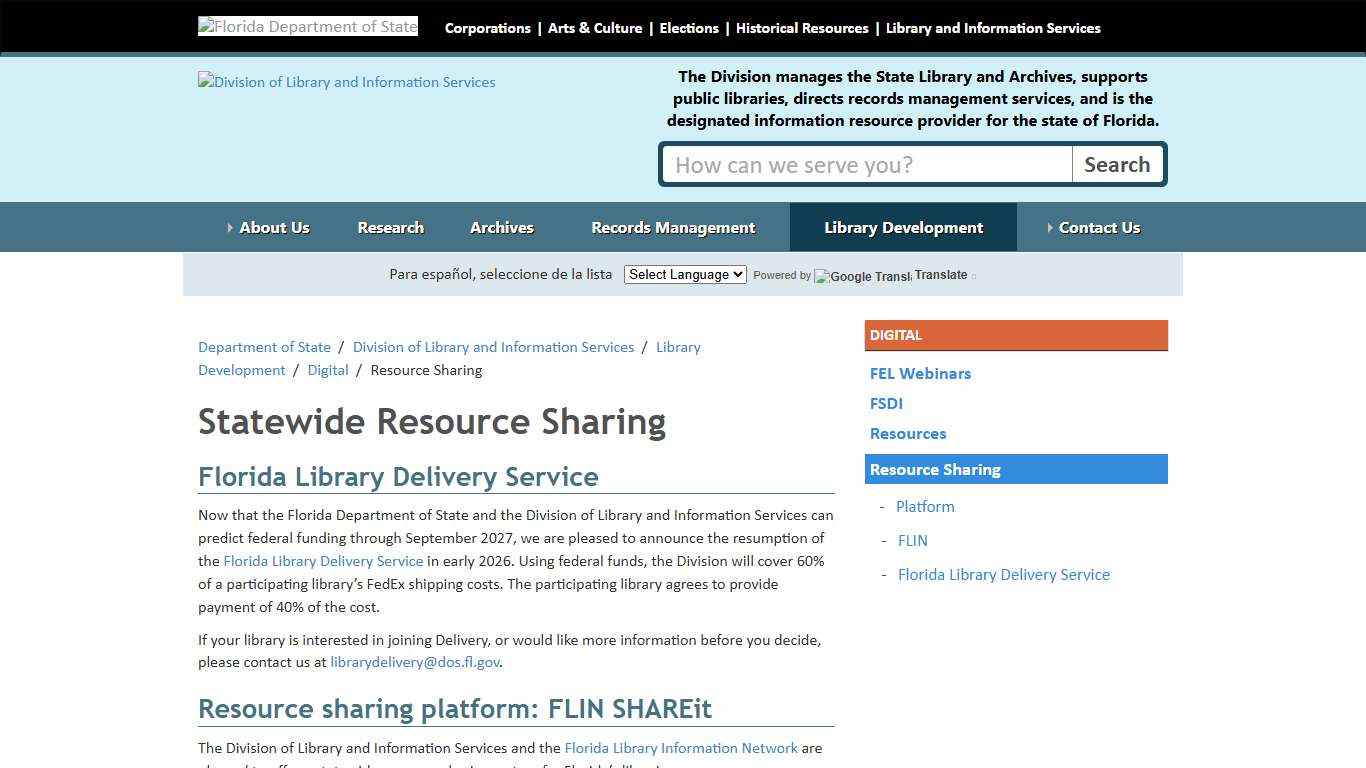Click the Florida Department of State logo
1366x768 pixels.
[307, 26]
